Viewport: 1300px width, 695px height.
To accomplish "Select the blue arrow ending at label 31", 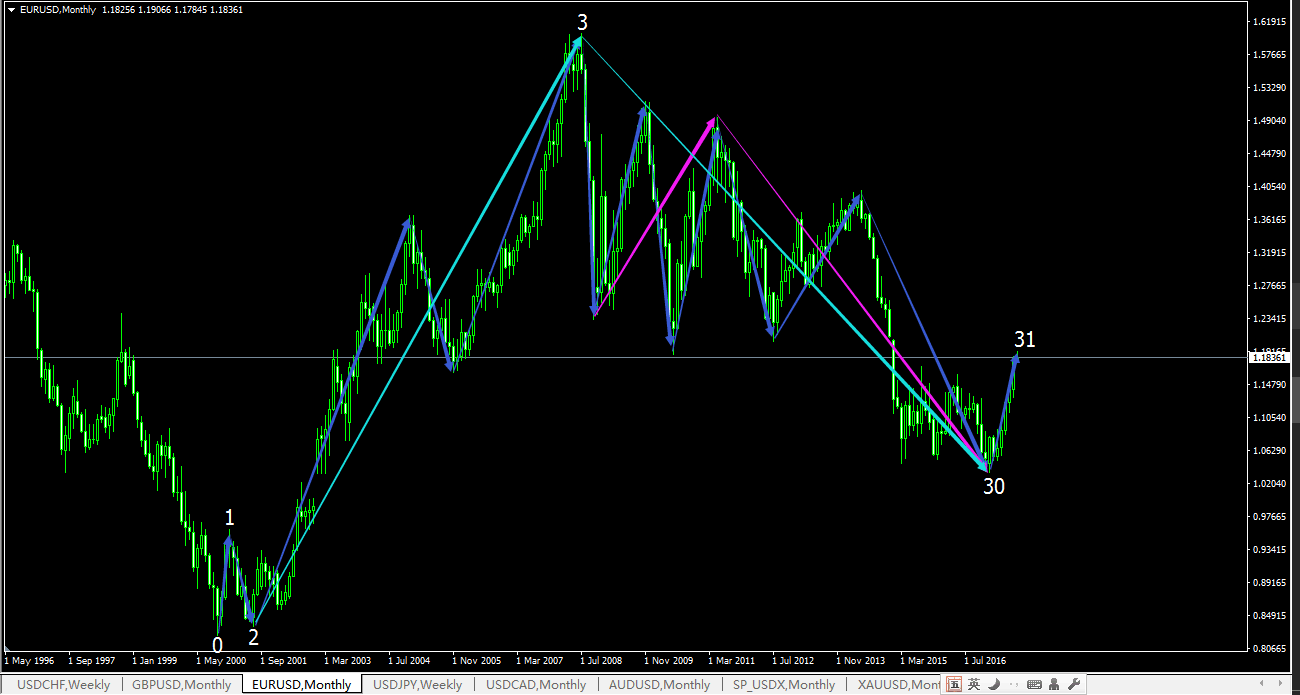I will [x=1002, y=411].
